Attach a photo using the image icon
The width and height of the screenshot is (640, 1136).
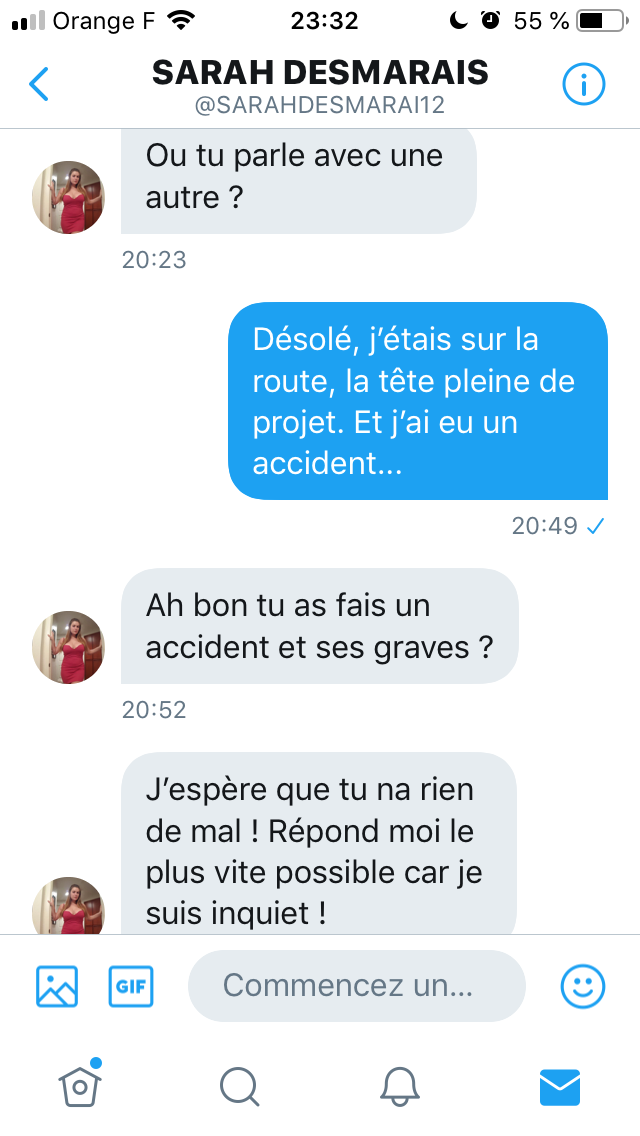point(57,986)
